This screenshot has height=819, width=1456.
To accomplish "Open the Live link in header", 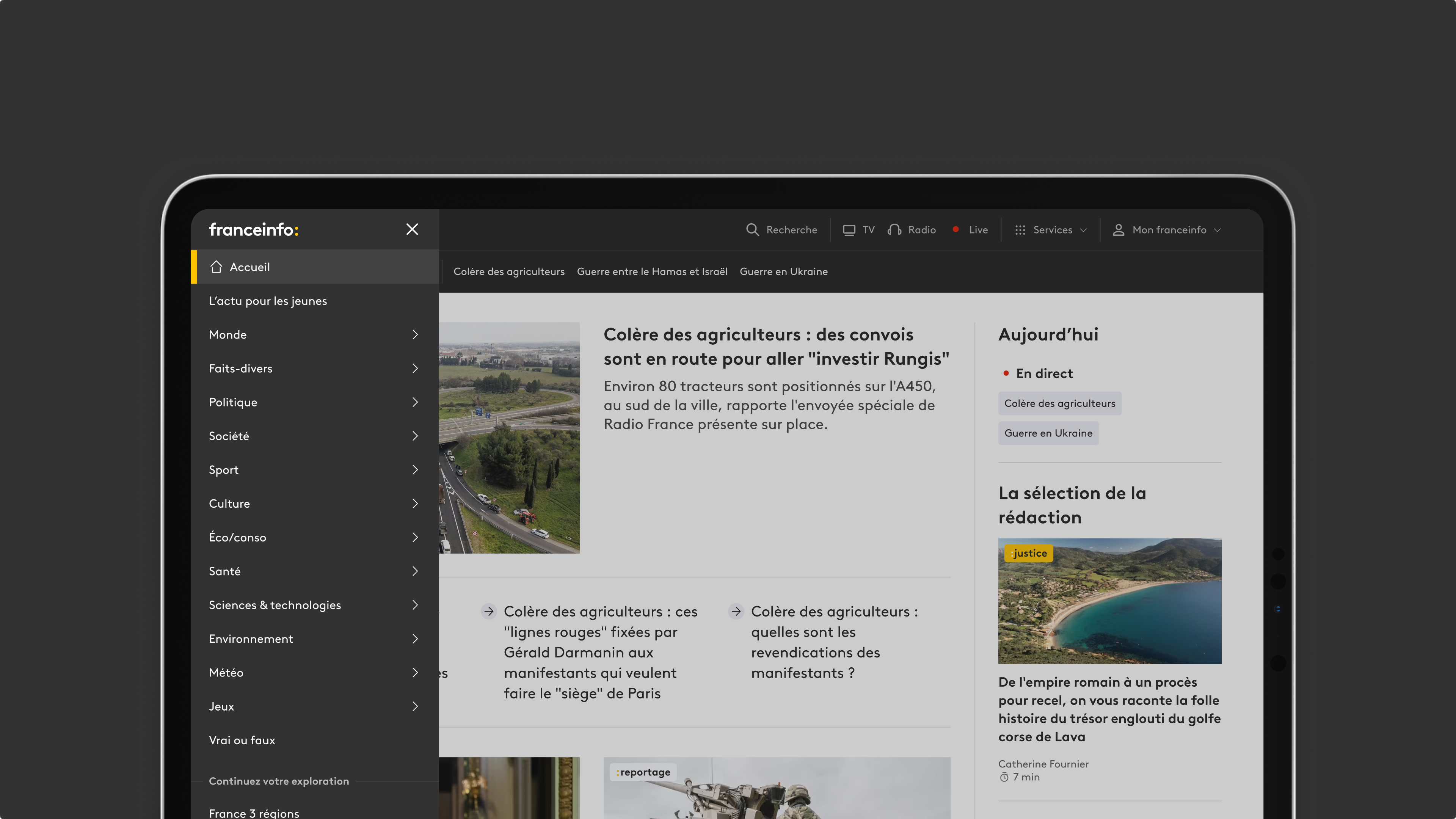I will (x=970, y=230).
